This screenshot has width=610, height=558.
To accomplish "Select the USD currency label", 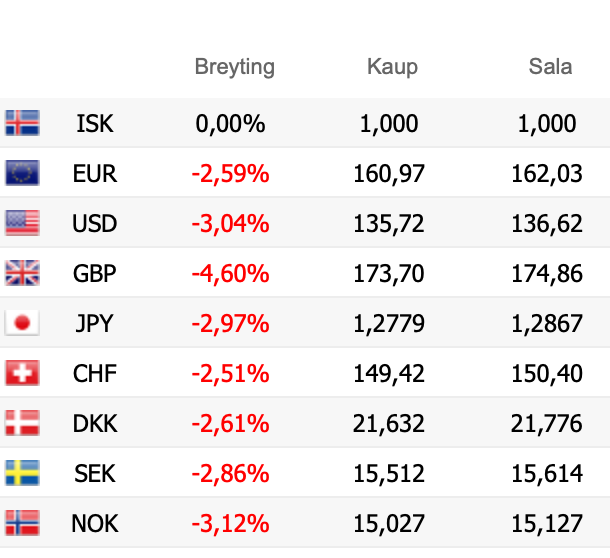I will click(x=95, y=224).
